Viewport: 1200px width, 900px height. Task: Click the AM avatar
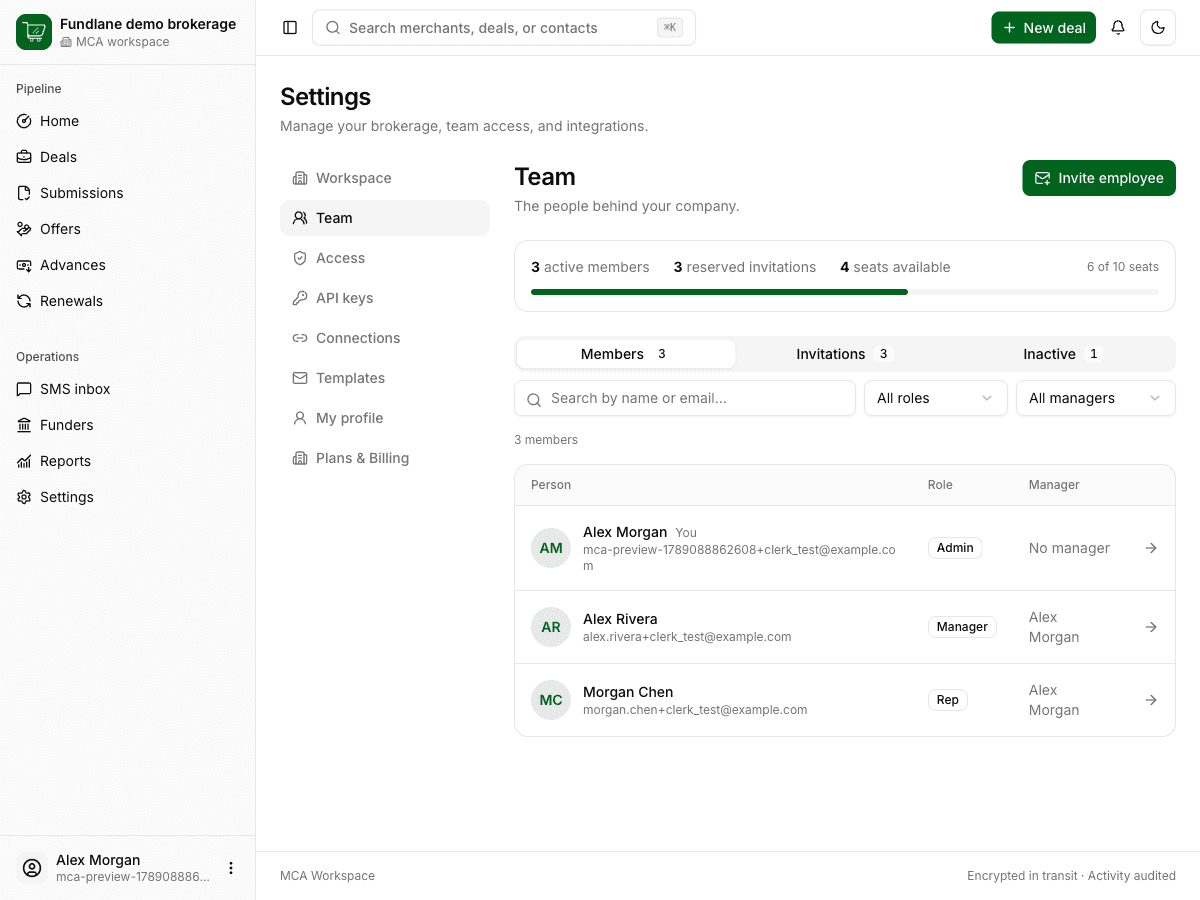point(551,548)
